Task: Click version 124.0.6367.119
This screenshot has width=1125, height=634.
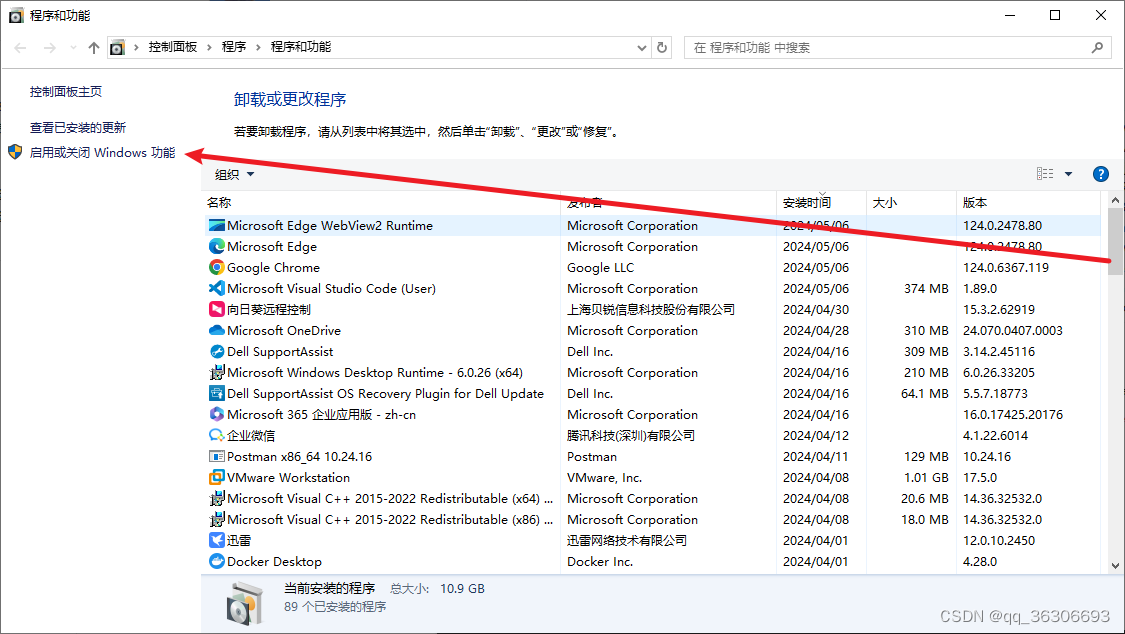Action: 1005,268
